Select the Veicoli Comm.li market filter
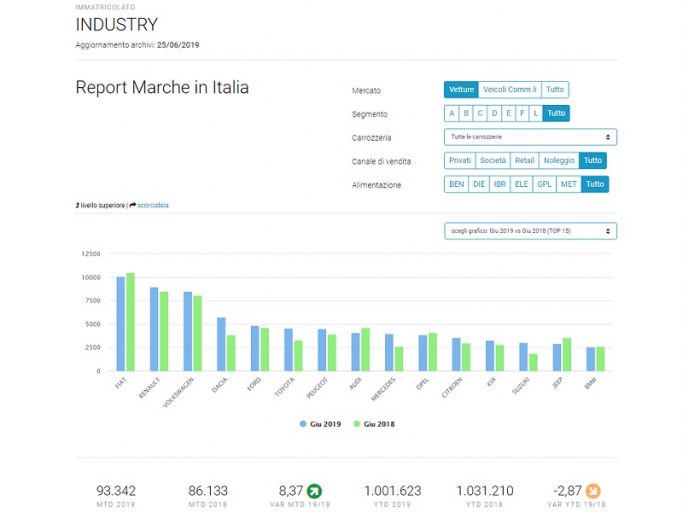 [510, 90]
